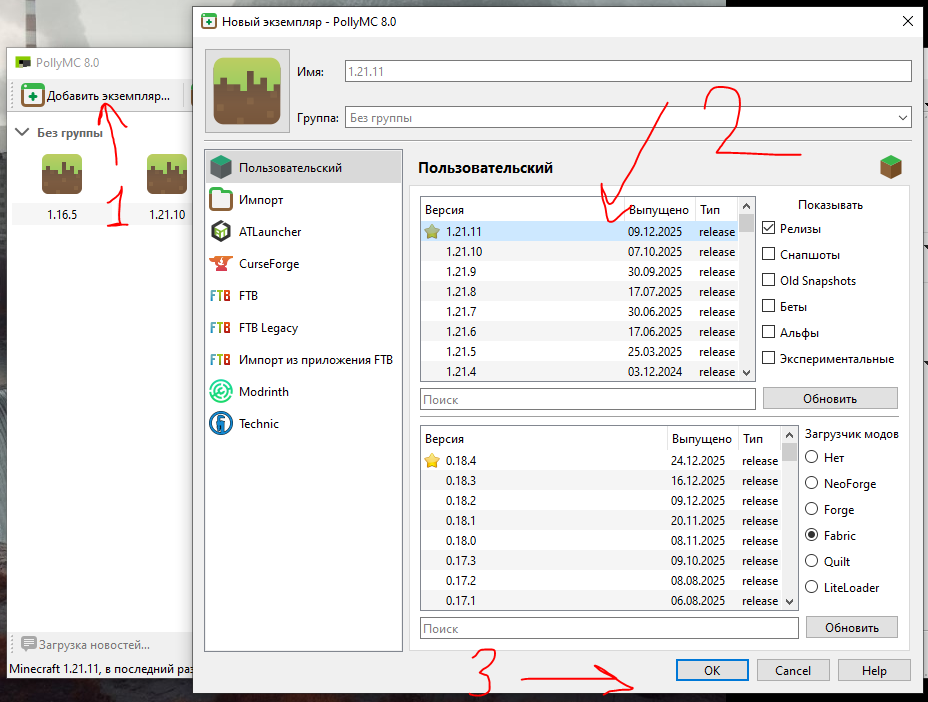Select Minecraft version 1.21.5 row
The width and height of the screenshot is (928, 702).
point(579,352)
